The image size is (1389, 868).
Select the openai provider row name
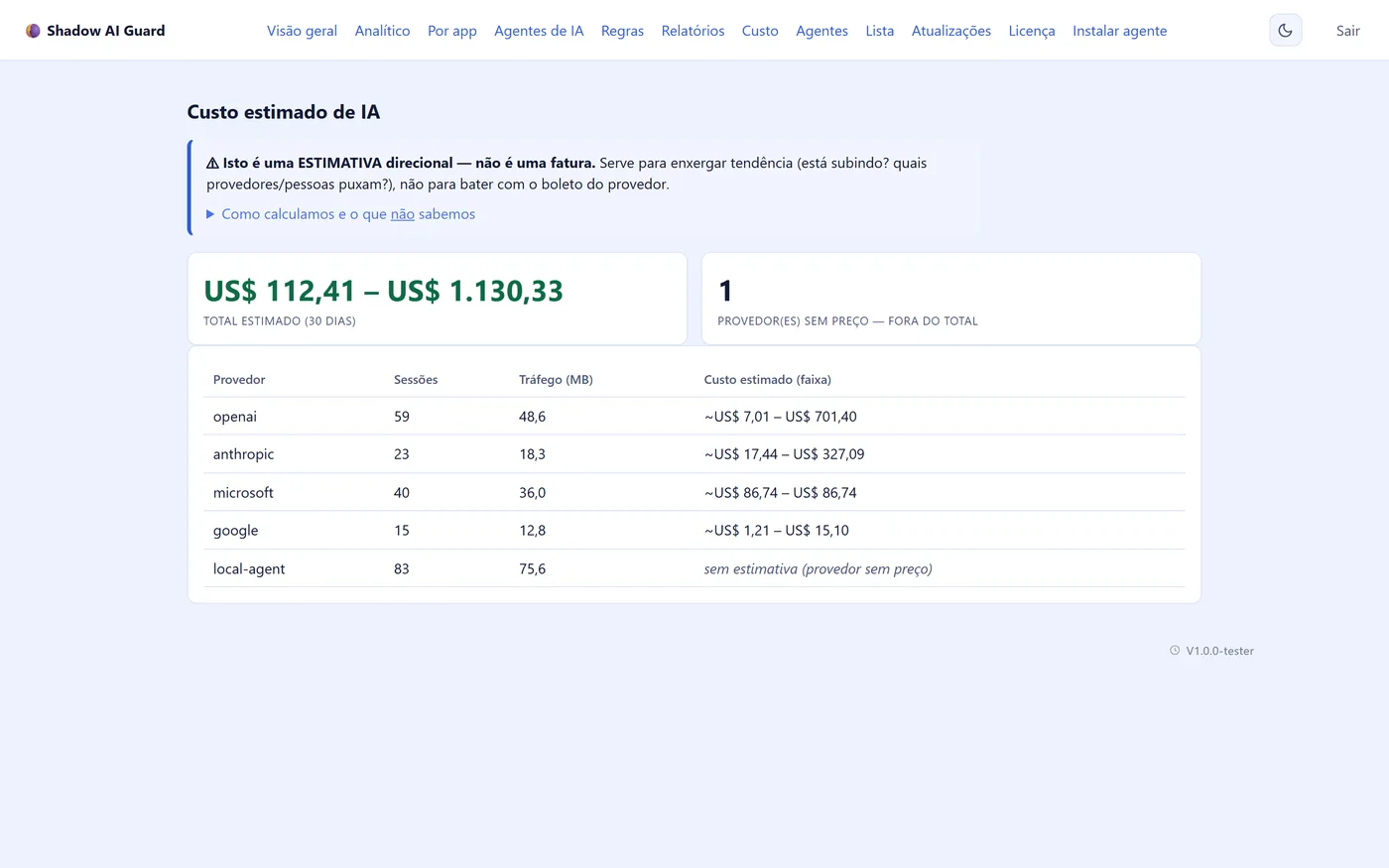click(235, 417)
